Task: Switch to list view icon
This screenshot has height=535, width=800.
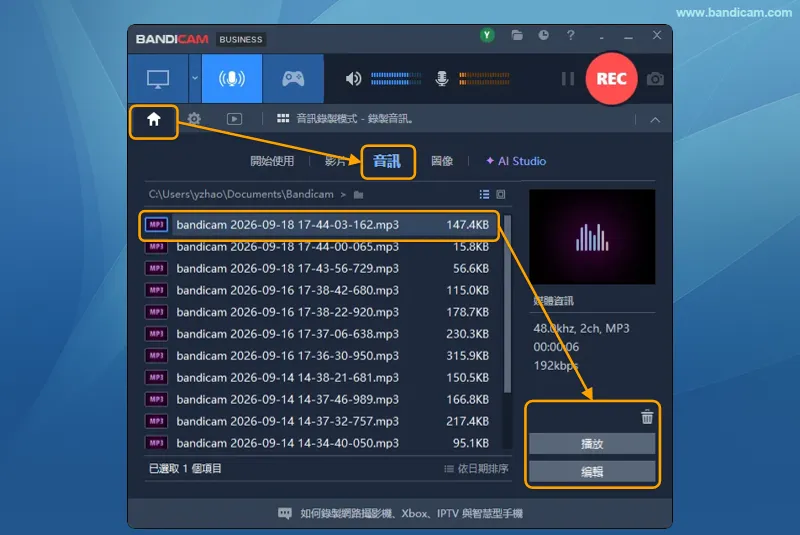Action: (484, 194)
